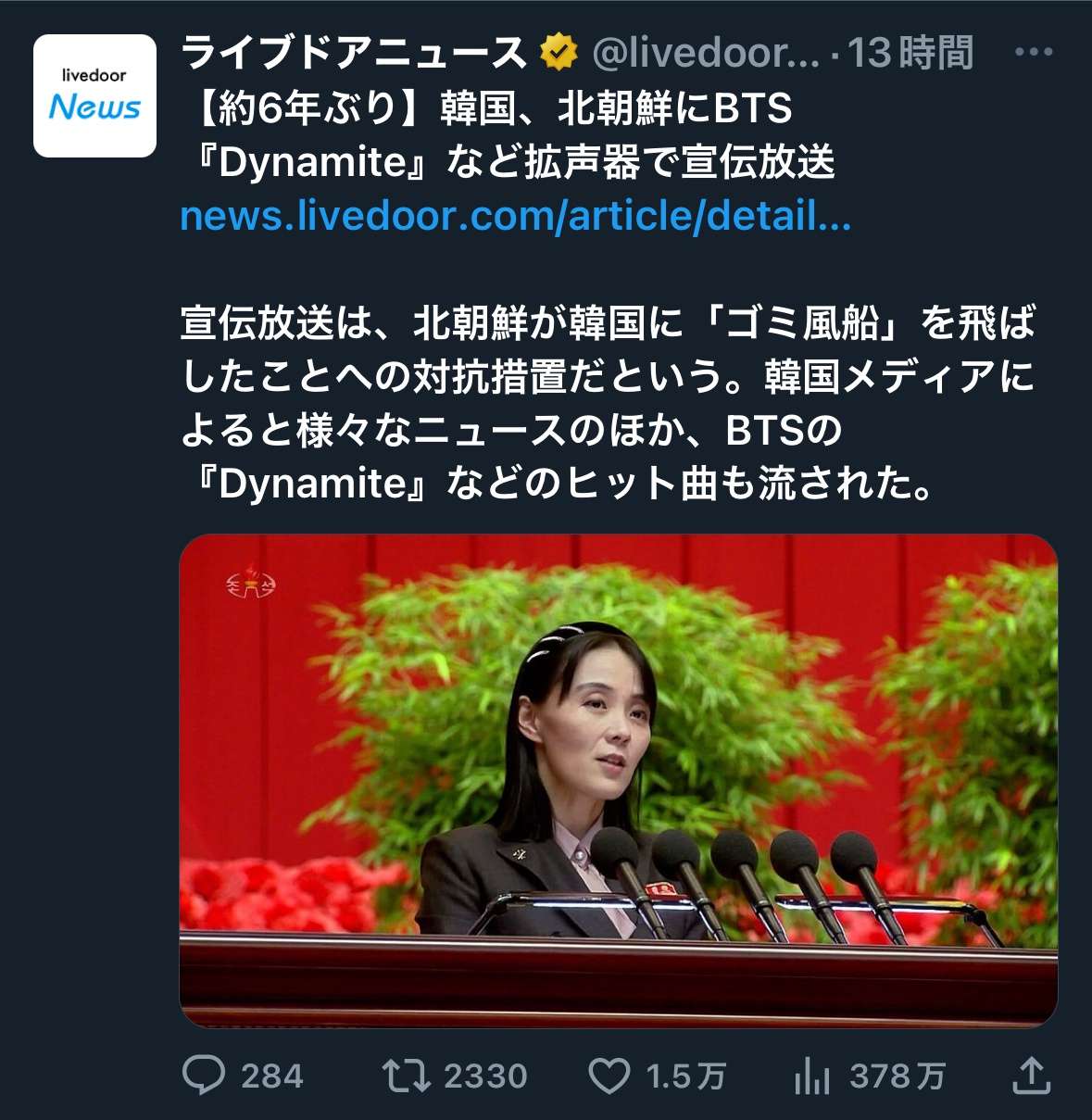Screen dimensions: 1092x1120
Task: Click the tweet body paragraph about ゴミ風船
Action: (x=608, y=403)
